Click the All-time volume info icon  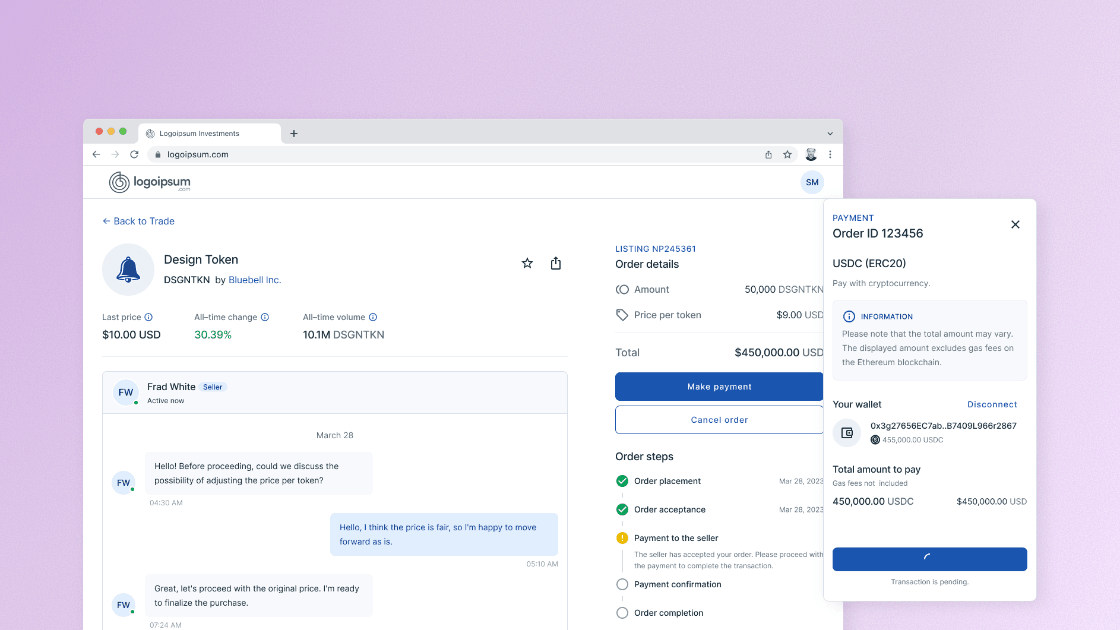click(x=373, y=317)
